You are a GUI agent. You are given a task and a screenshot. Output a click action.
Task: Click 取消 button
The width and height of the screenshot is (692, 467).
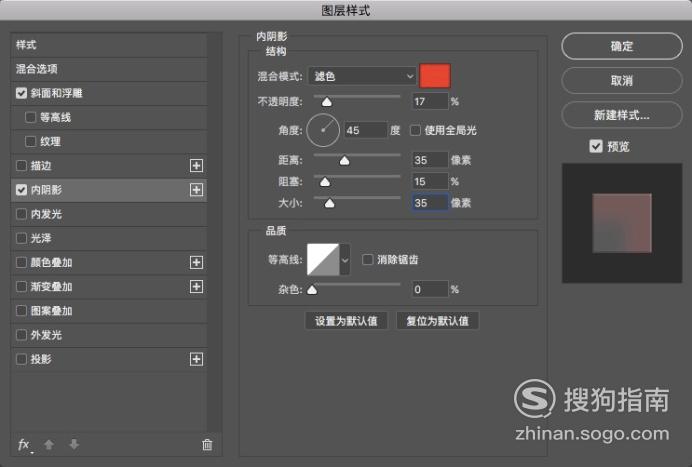[x=622, y=80]
